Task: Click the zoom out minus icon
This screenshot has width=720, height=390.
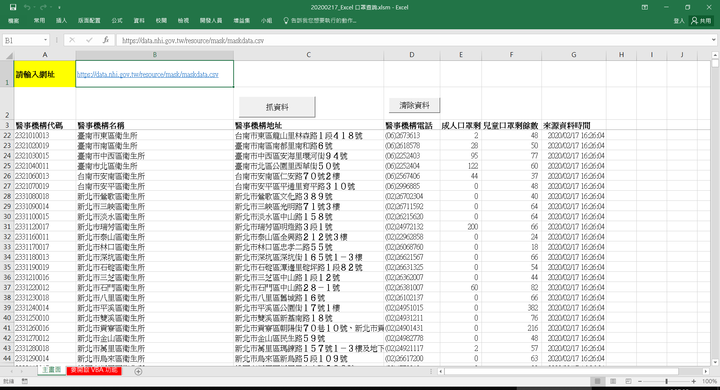Action: pos(640,381)
